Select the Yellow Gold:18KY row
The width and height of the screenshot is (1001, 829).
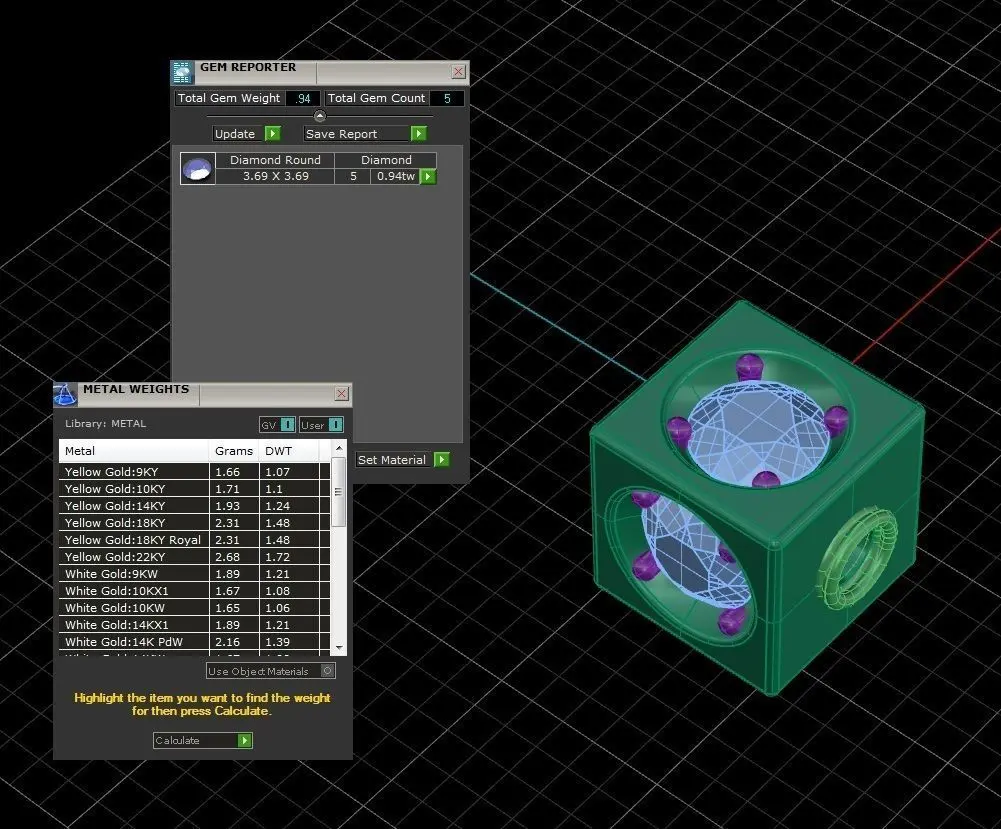coord(195,523)
